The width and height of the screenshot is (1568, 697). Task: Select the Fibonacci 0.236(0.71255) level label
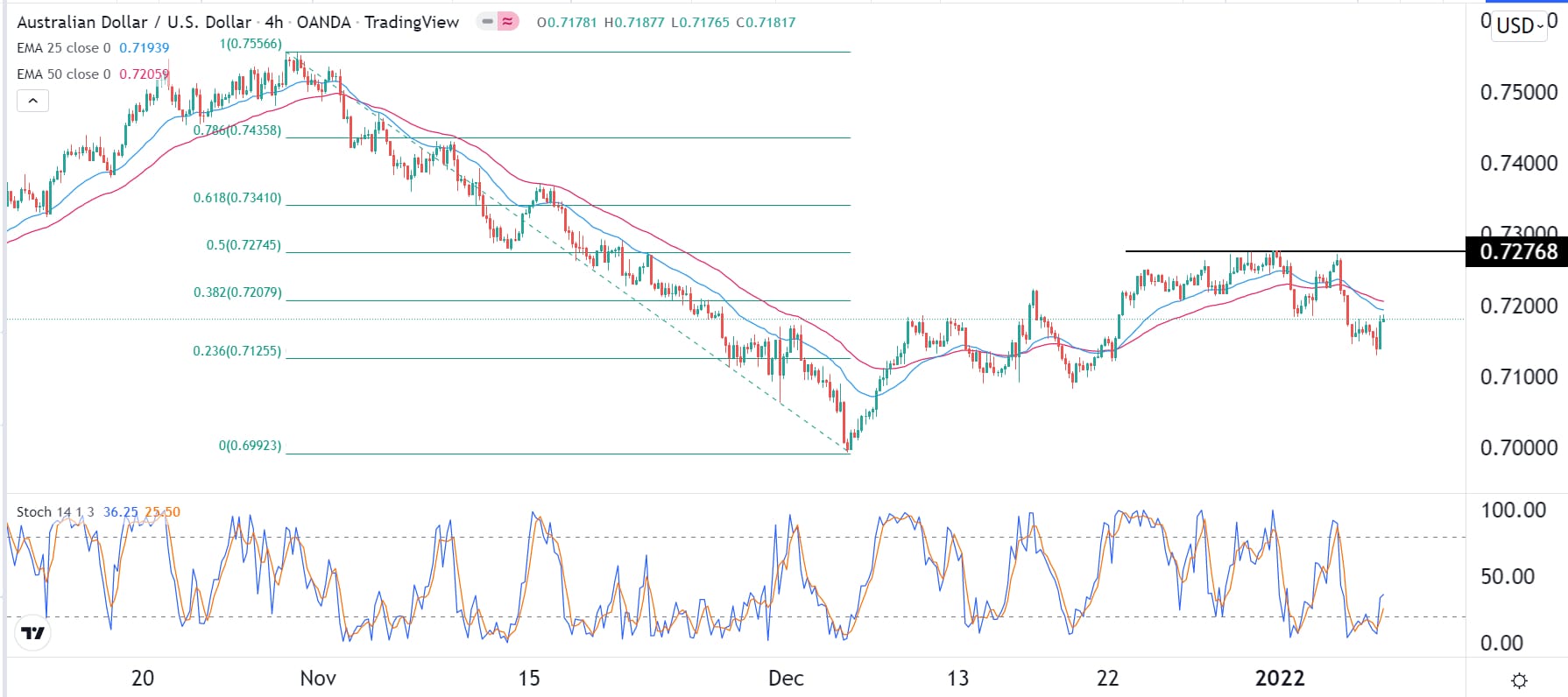pos(237,351)
